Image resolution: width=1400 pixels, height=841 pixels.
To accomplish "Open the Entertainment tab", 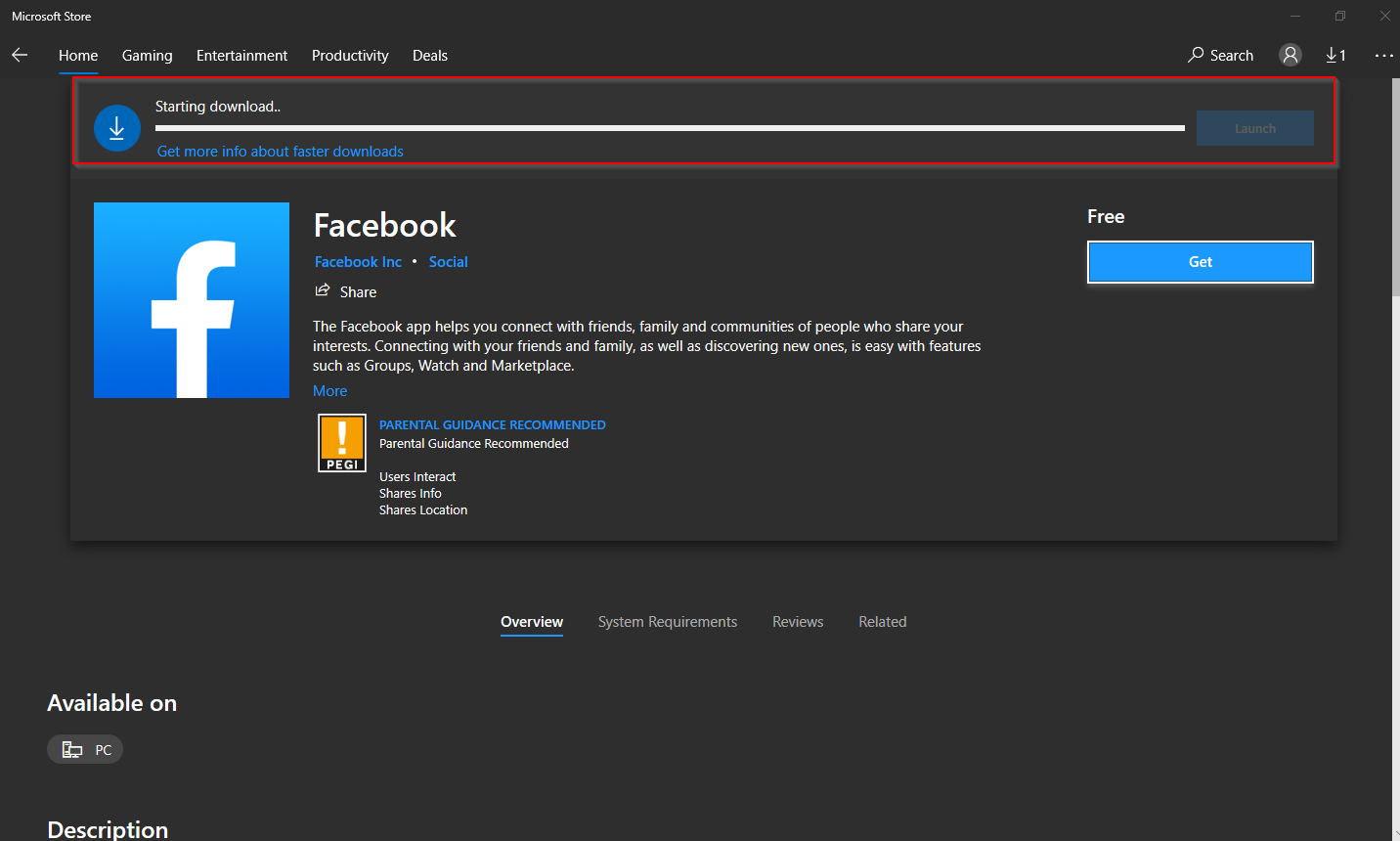I will click(242, 55).
